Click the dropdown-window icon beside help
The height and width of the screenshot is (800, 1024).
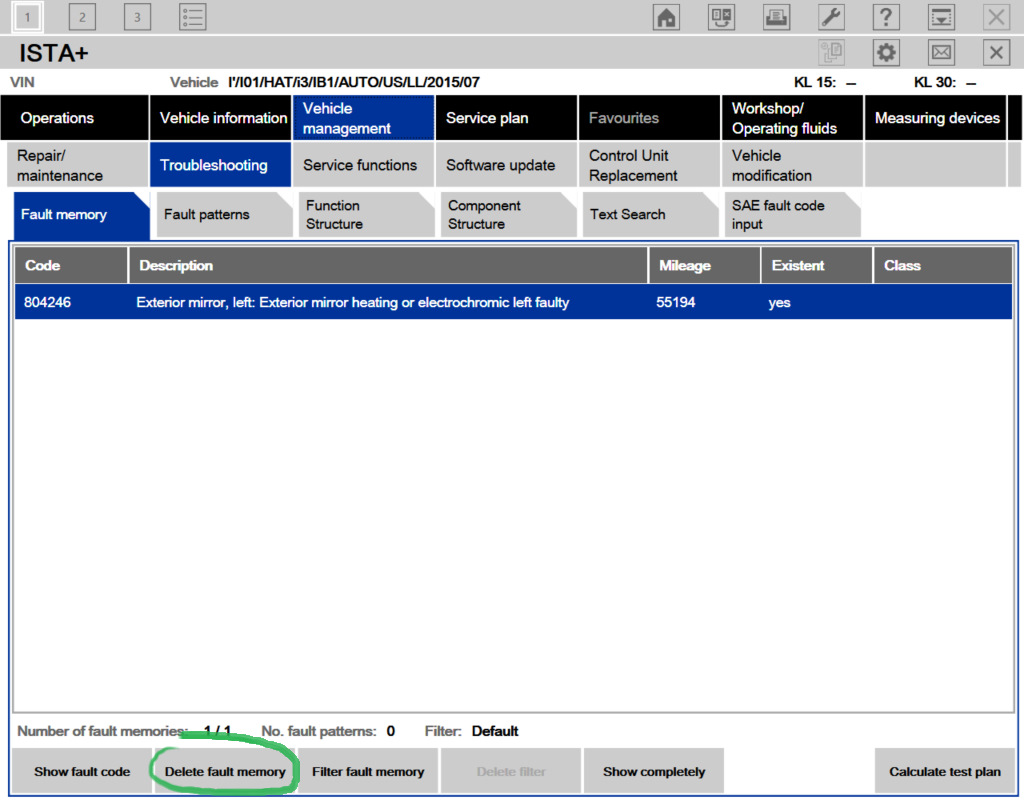(941, 17)
